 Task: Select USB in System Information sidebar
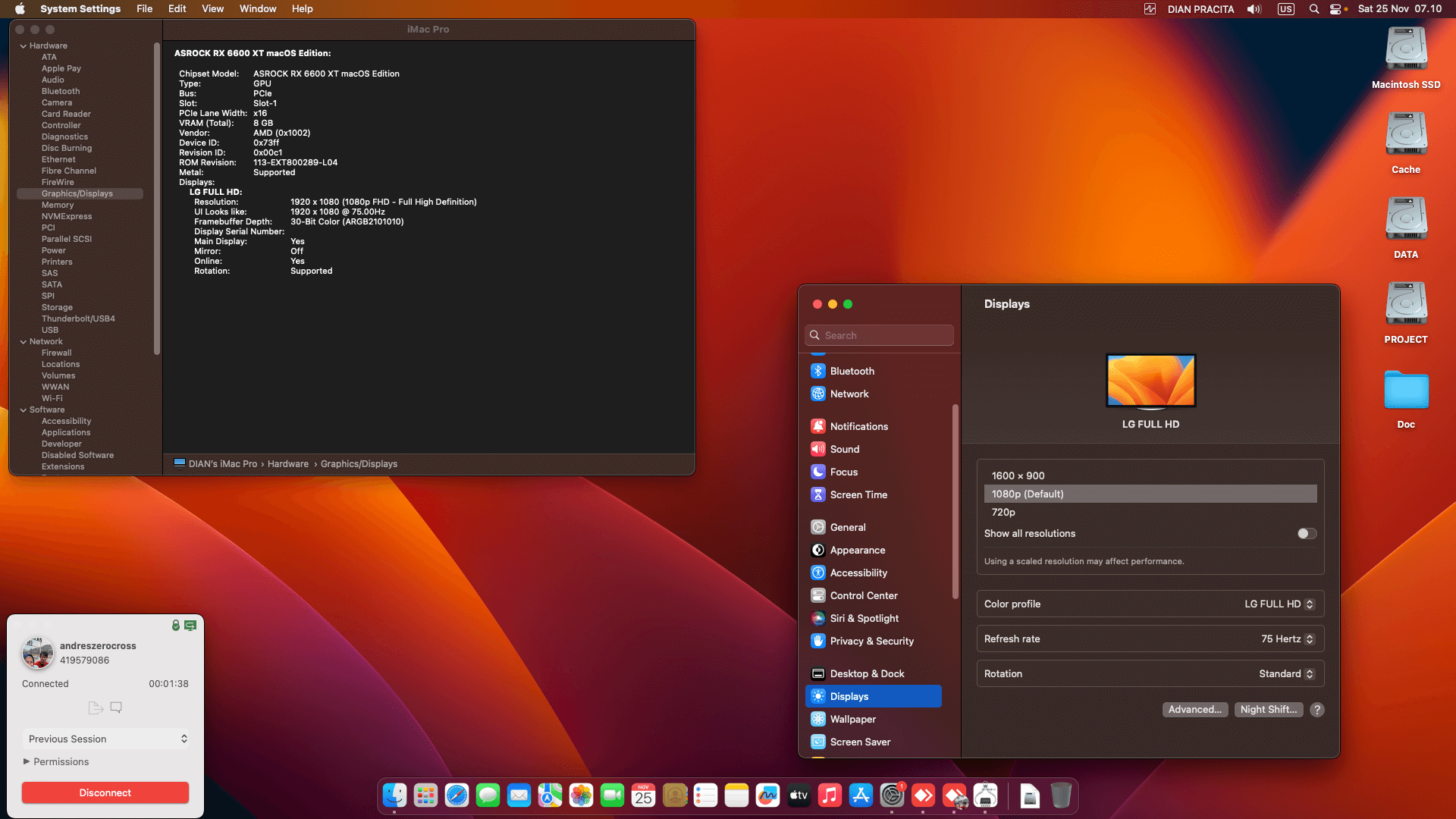[x=50, y=331]
